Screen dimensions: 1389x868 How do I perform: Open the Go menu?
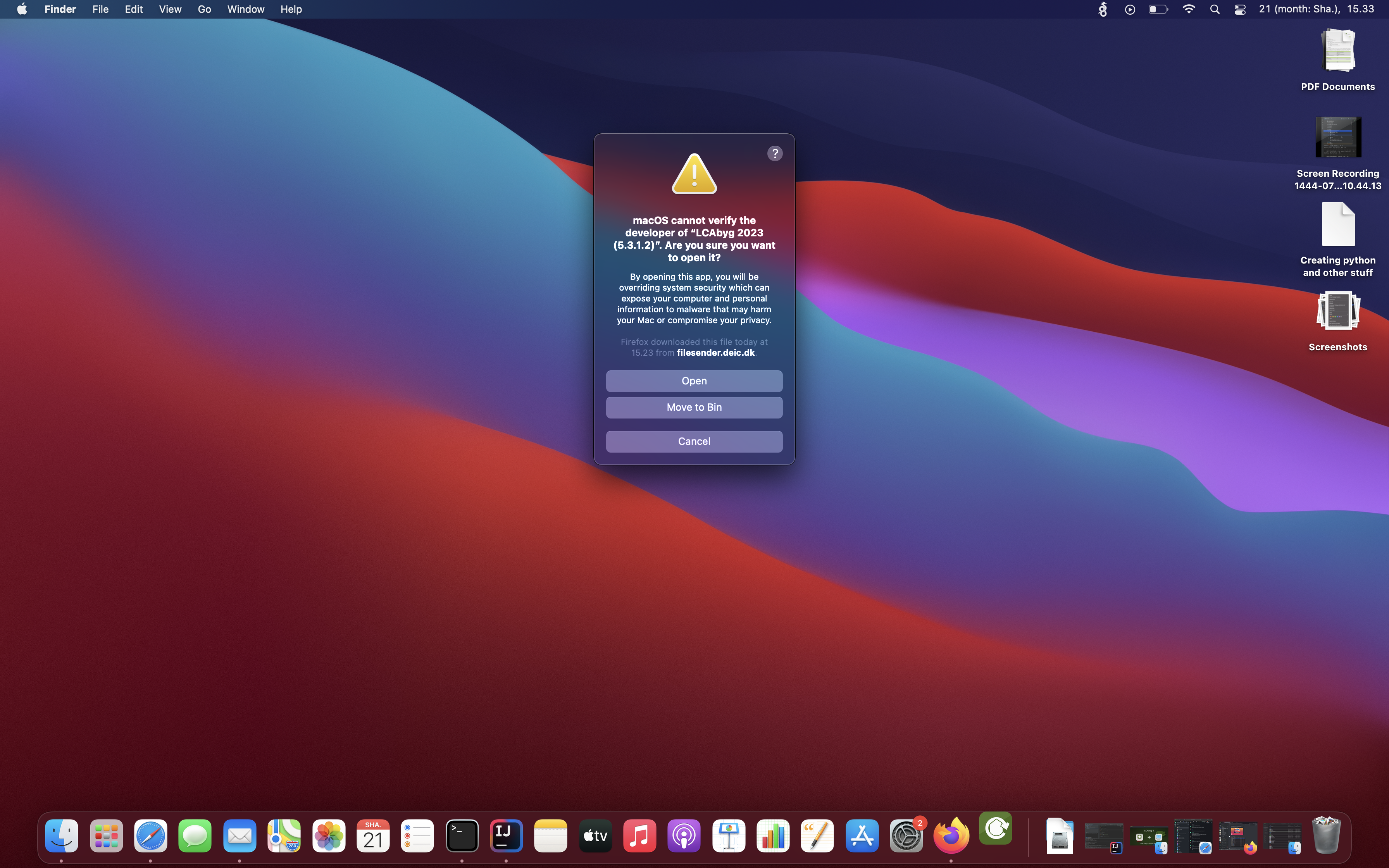tap(204, 9)
